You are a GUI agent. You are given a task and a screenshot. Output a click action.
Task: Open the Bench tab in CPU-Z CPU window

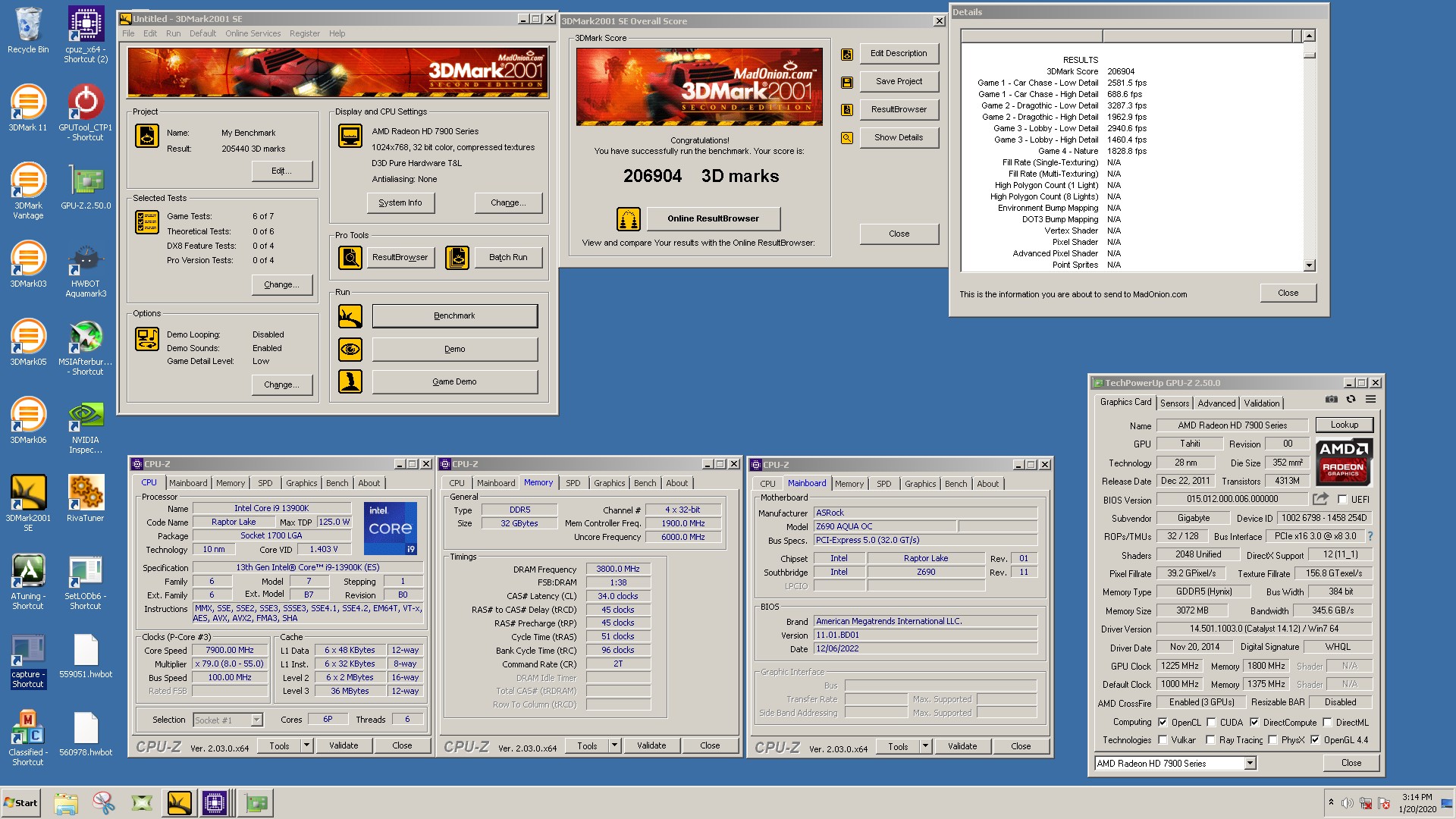[x=337, y=483]
